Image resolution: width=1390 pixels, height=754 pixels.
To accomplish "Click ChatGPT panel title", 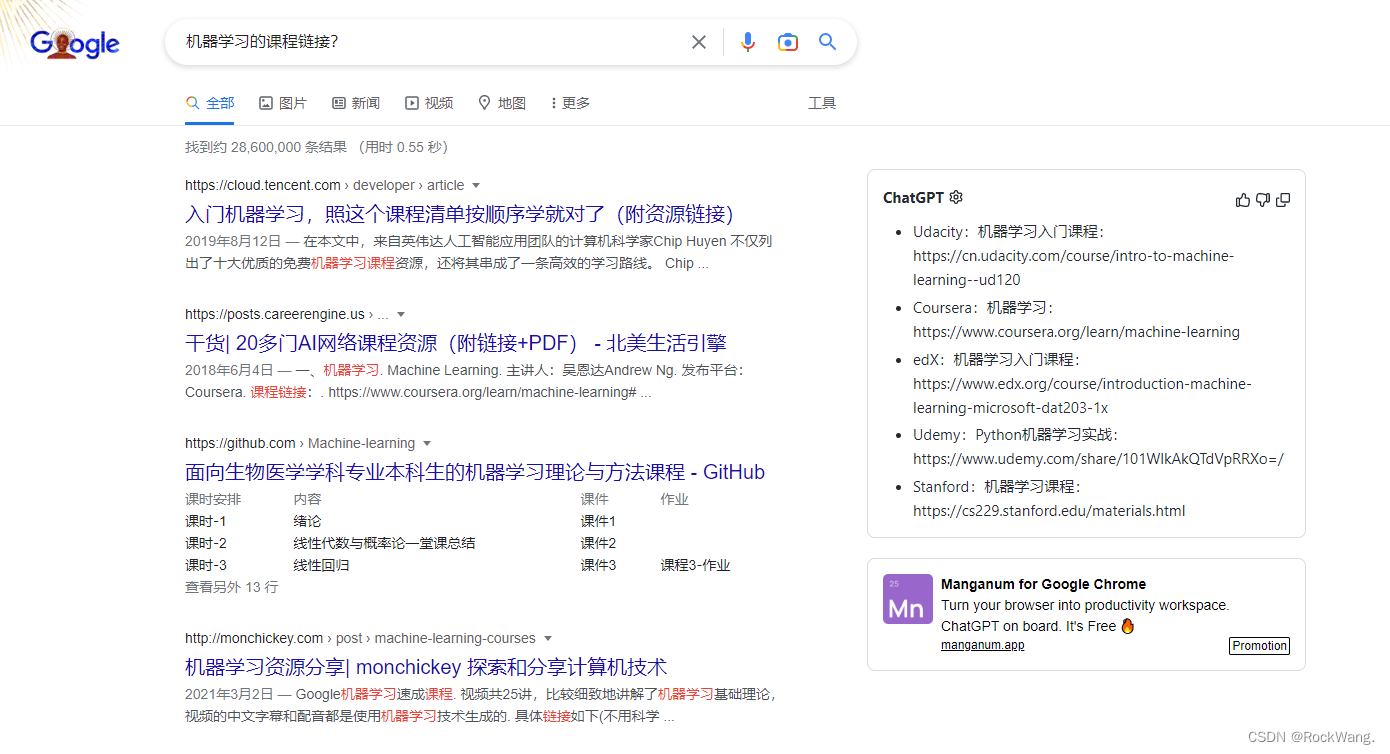I will pyautogui.click(x=913, y=198).
